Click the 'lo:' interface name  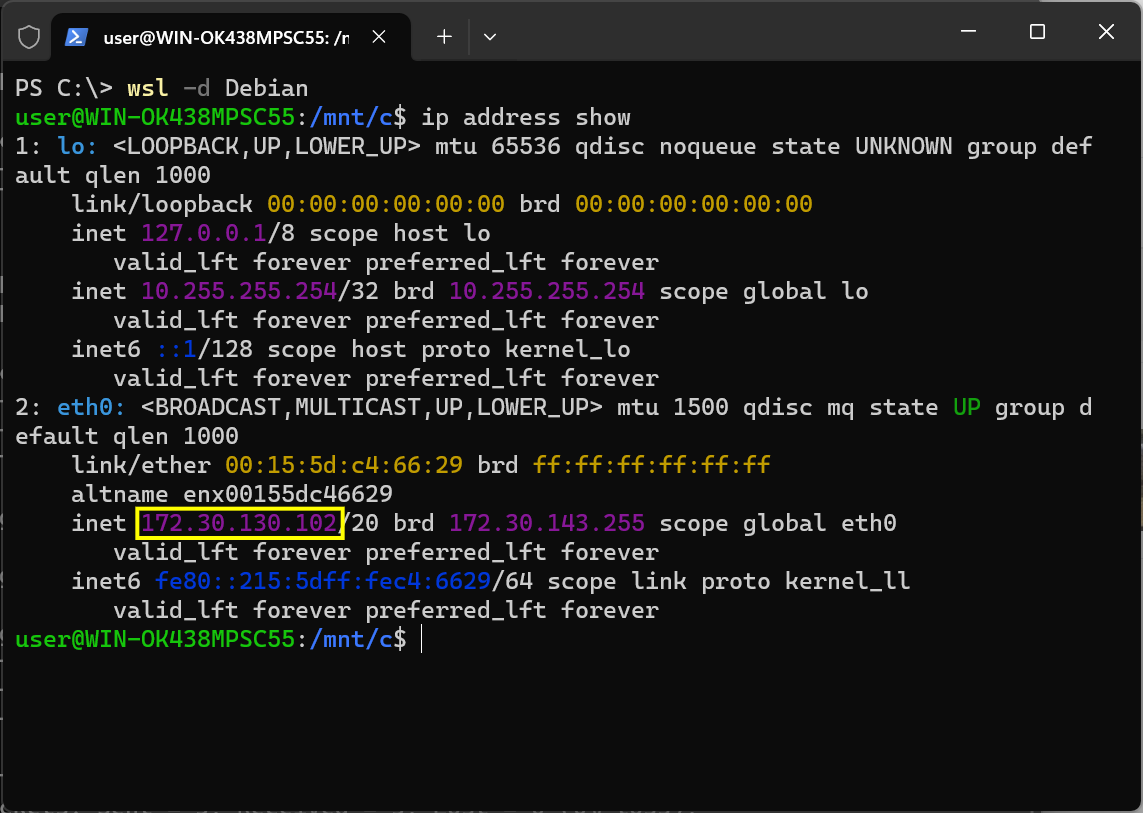point(77,147)
